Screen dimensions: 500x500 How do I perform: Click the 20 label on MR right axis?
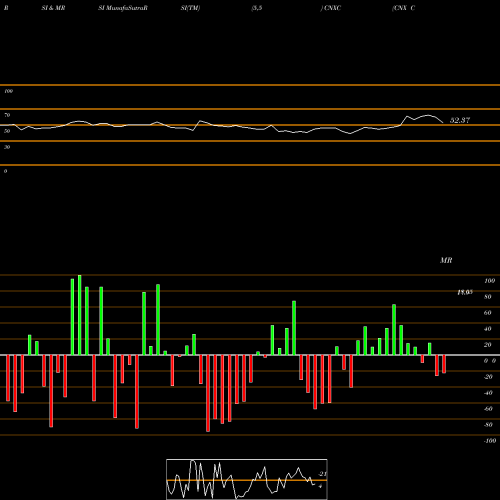click(x=488, y=345)
